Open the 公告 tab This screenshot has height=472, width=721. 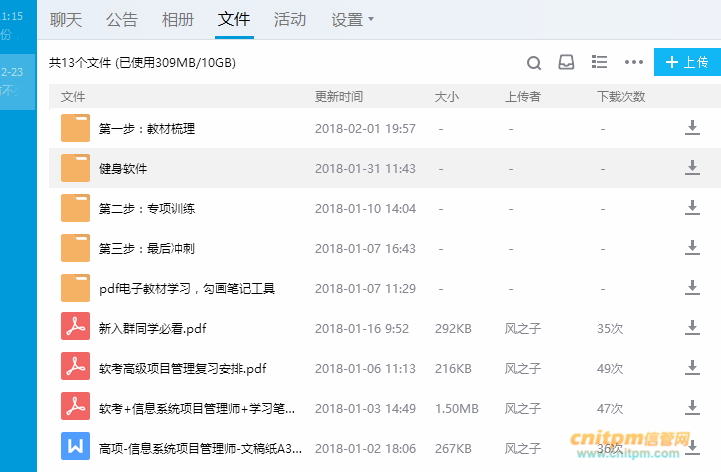(122, 20)
